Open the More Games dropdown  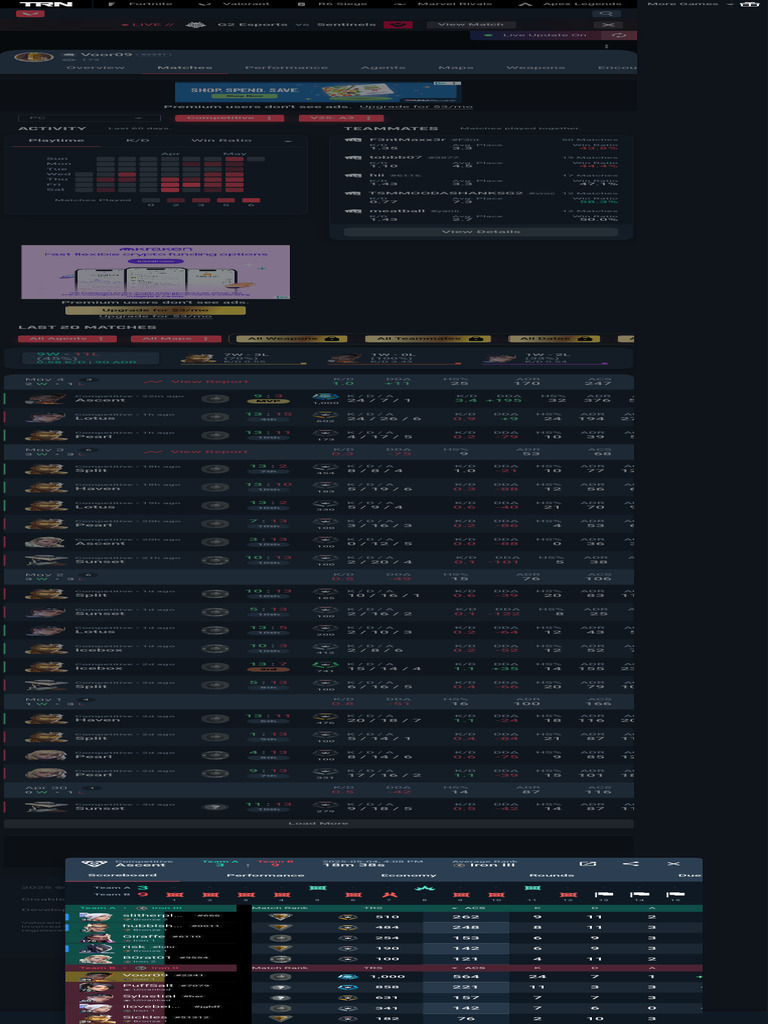[x=690, y=4]
